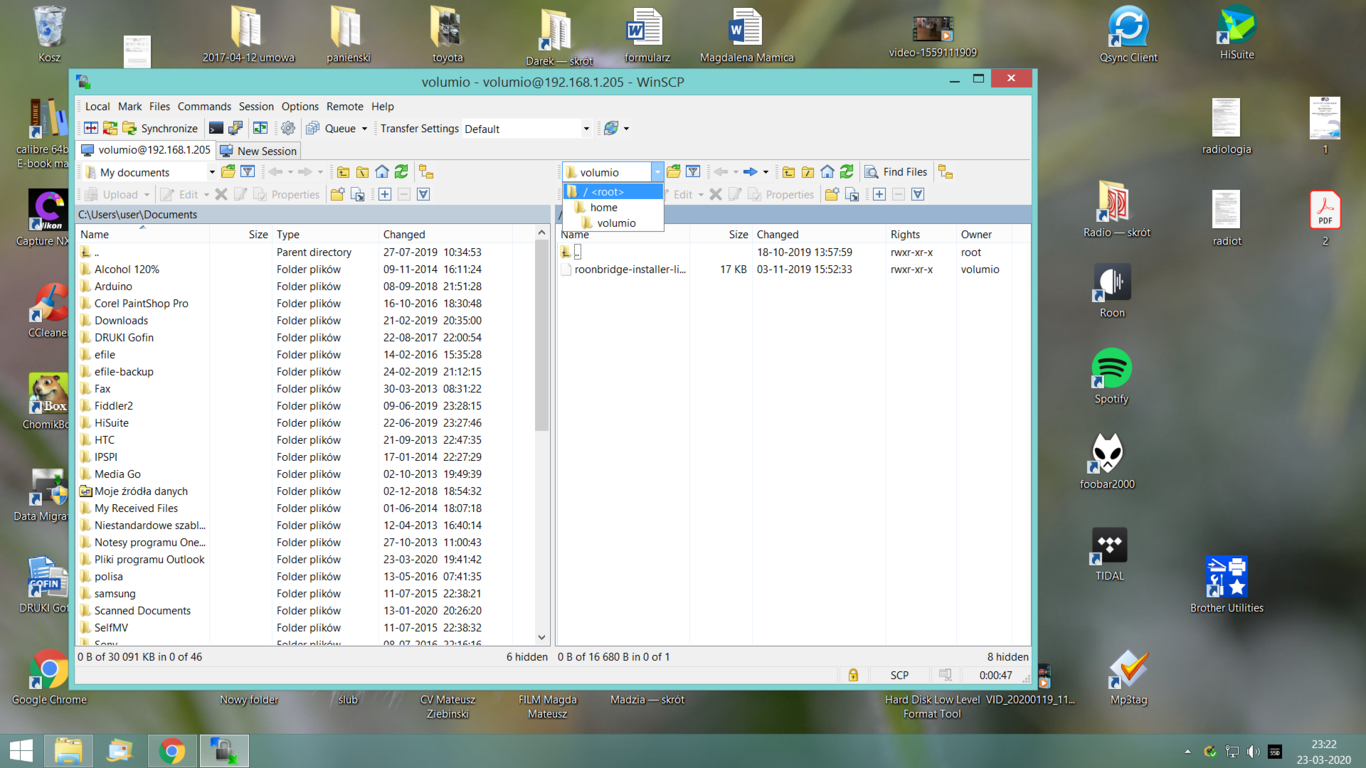This screenshot has height=768, width=1366.
Task: Open the Remote menu
Action: click(345, 106)
